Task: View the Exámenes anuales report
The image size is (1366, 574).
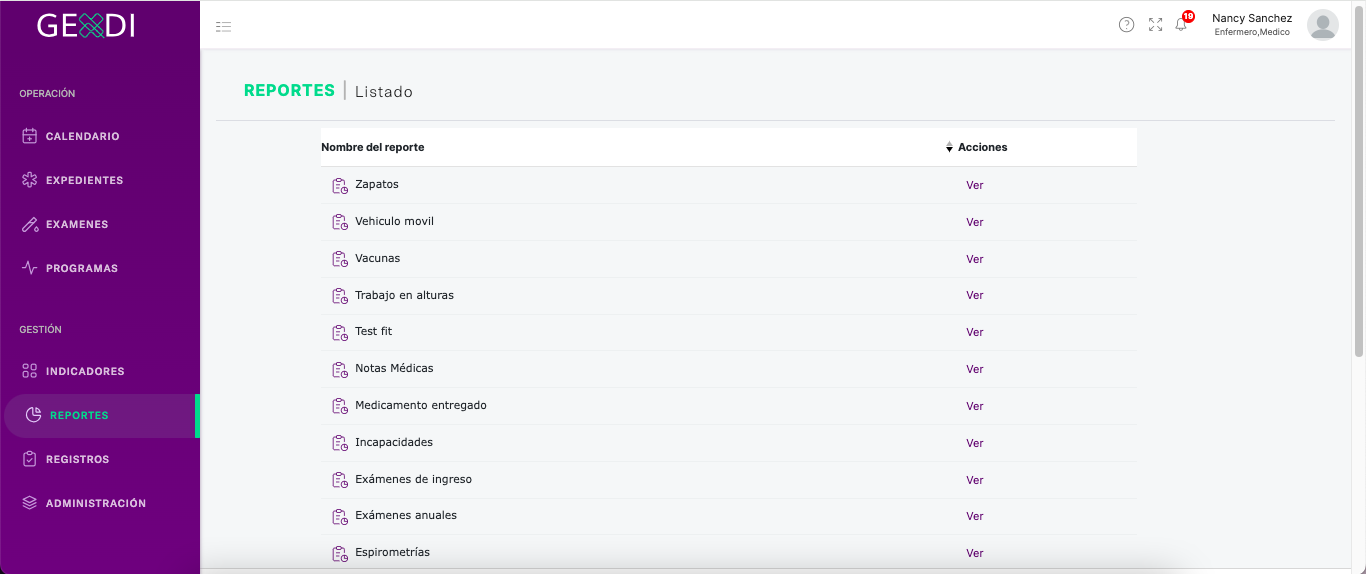Action: coord(975,516)
